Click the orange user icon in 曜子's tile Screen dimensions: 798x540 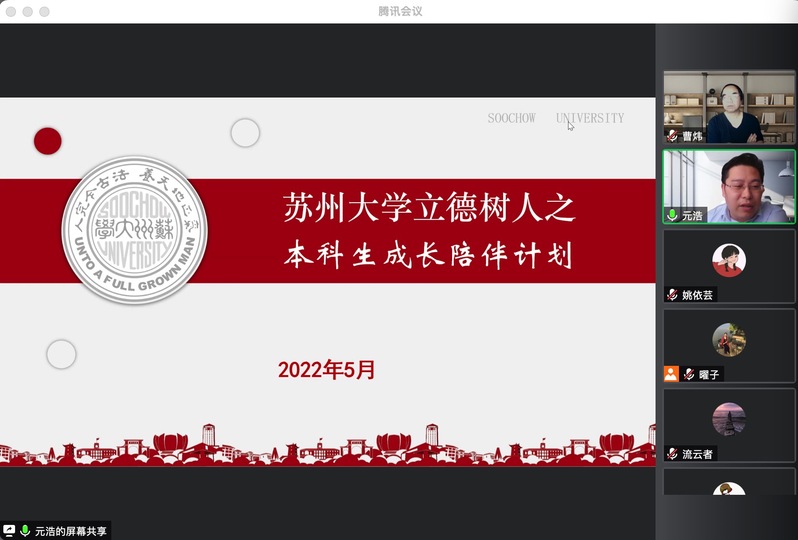[x=671, y=374]
